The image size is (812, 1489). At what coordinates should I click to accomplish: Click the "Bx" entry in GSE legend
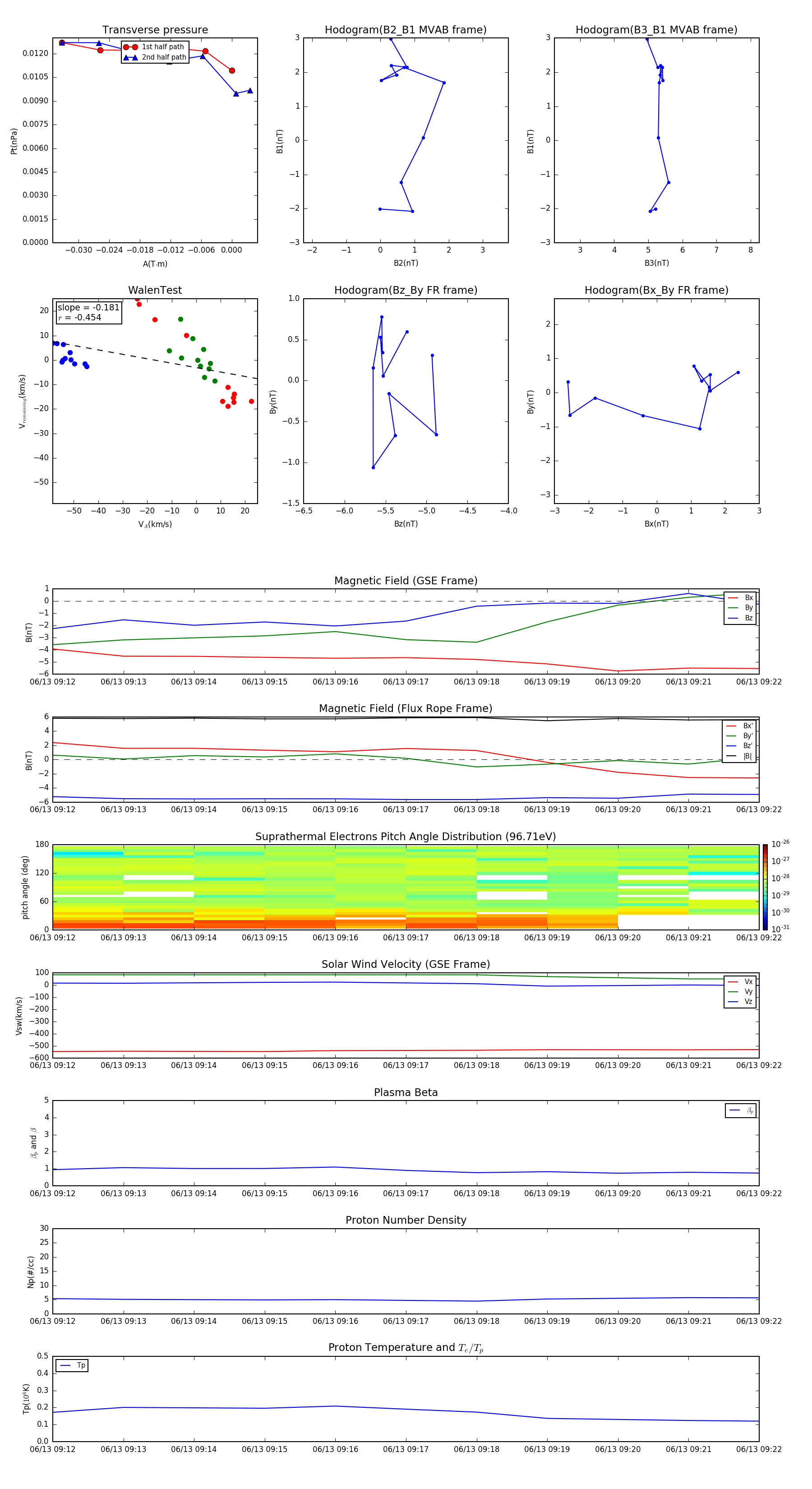coord(740,598)
